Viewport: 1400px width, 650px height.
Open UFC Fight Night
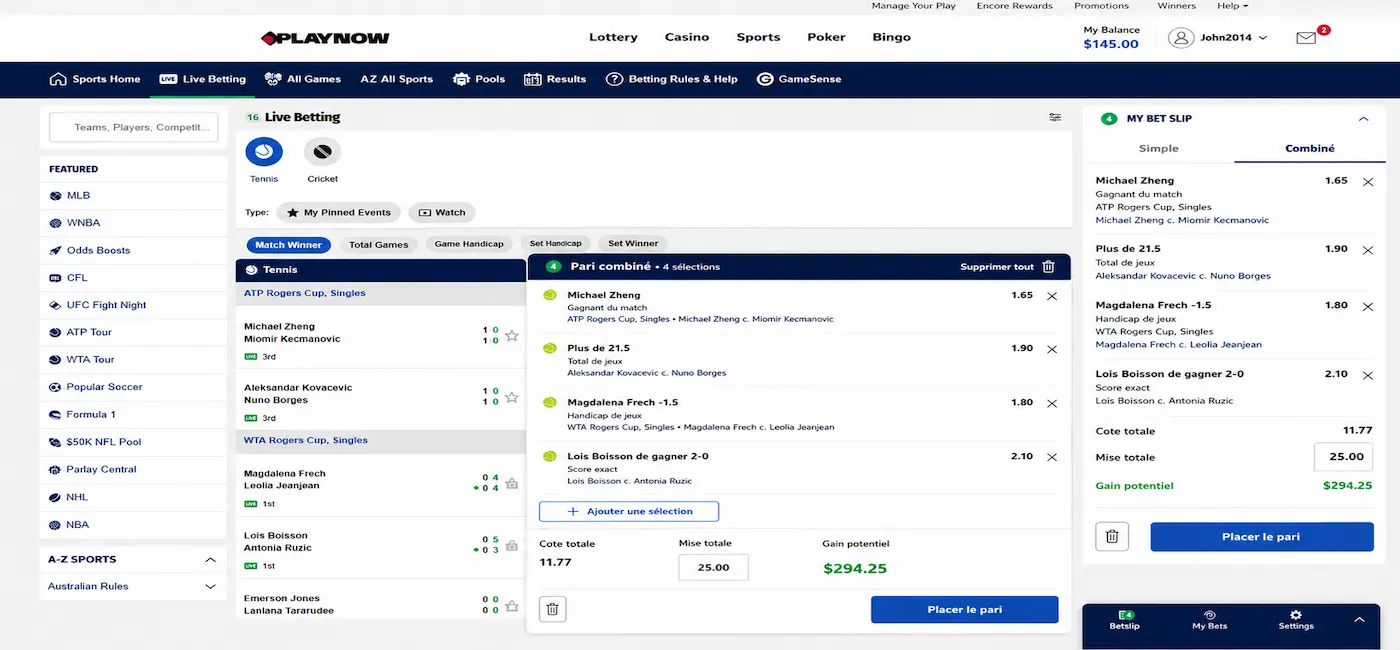134,305
